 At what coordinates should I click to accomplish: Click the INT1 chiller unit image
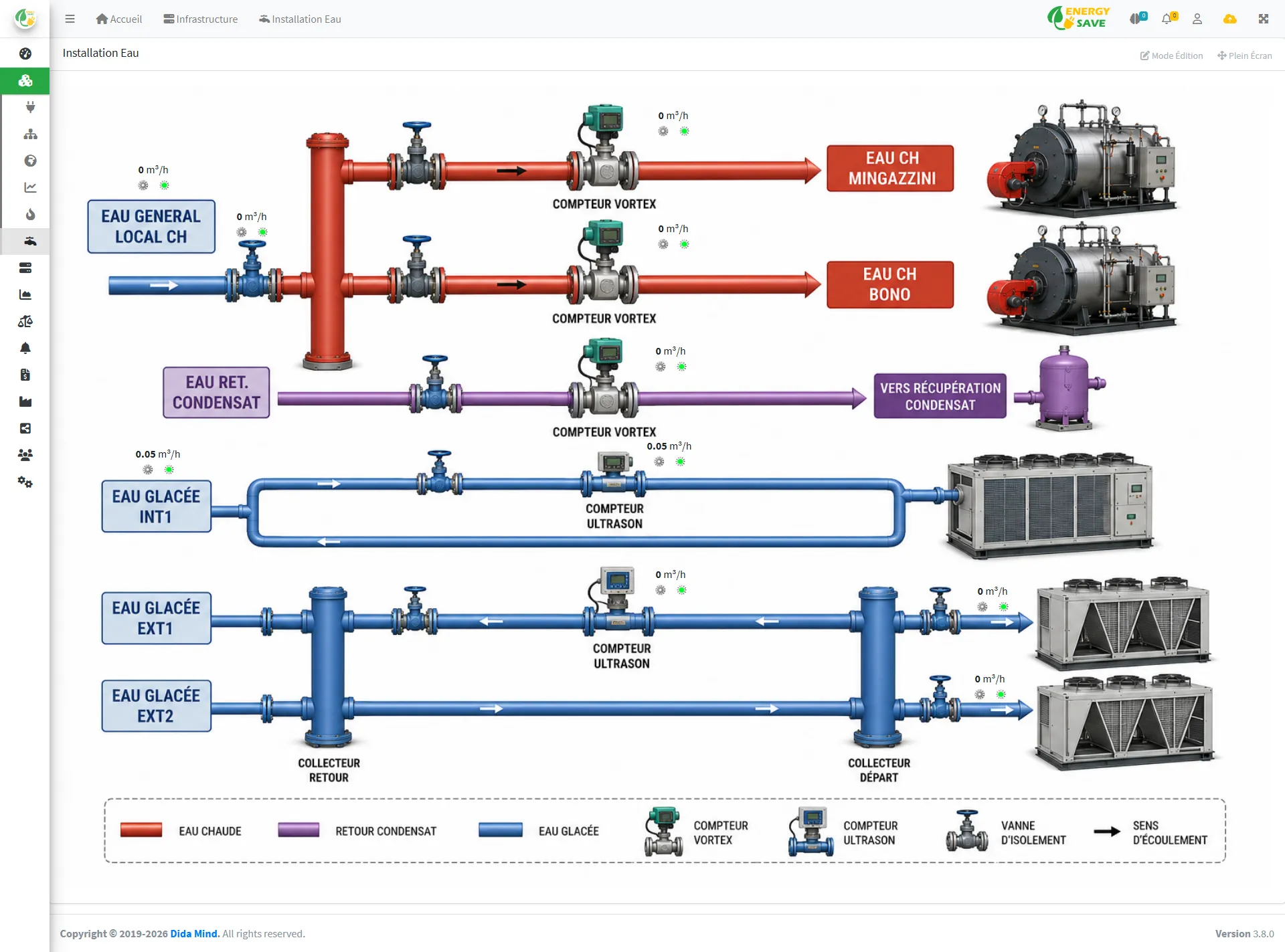tap(1050, 504)
